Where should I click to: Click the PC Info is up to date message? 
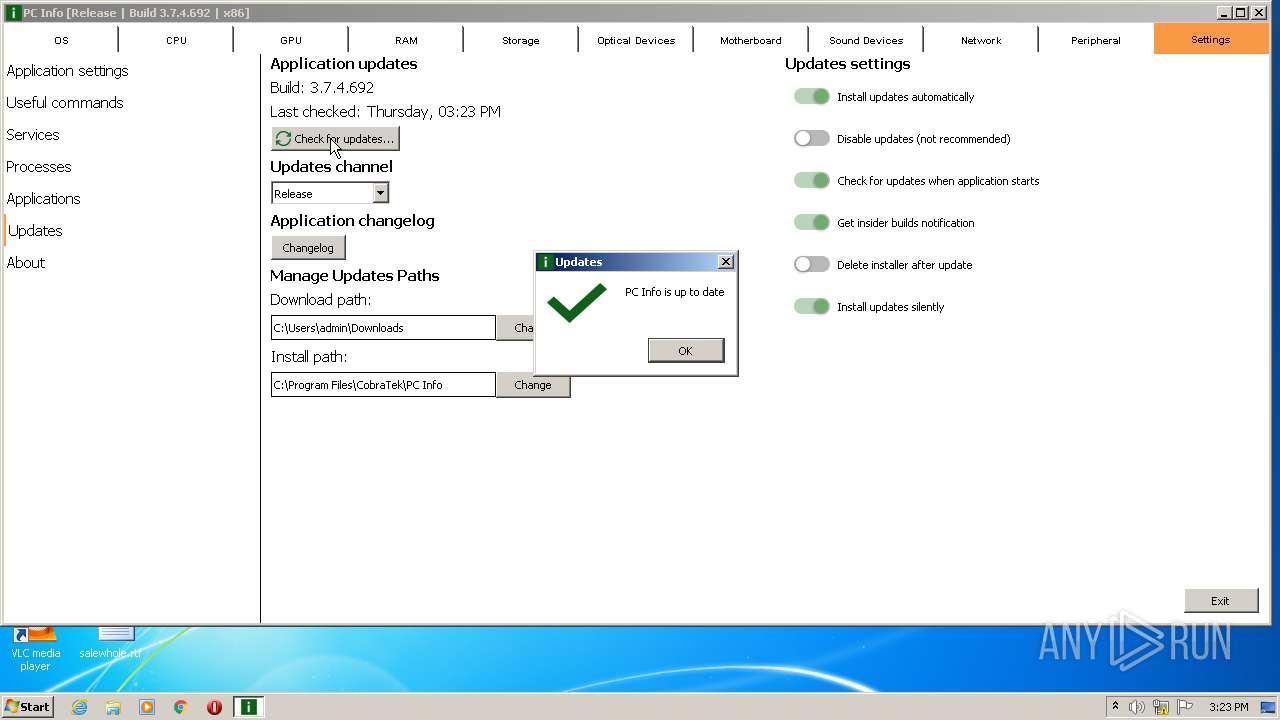(x=674, y=292)
